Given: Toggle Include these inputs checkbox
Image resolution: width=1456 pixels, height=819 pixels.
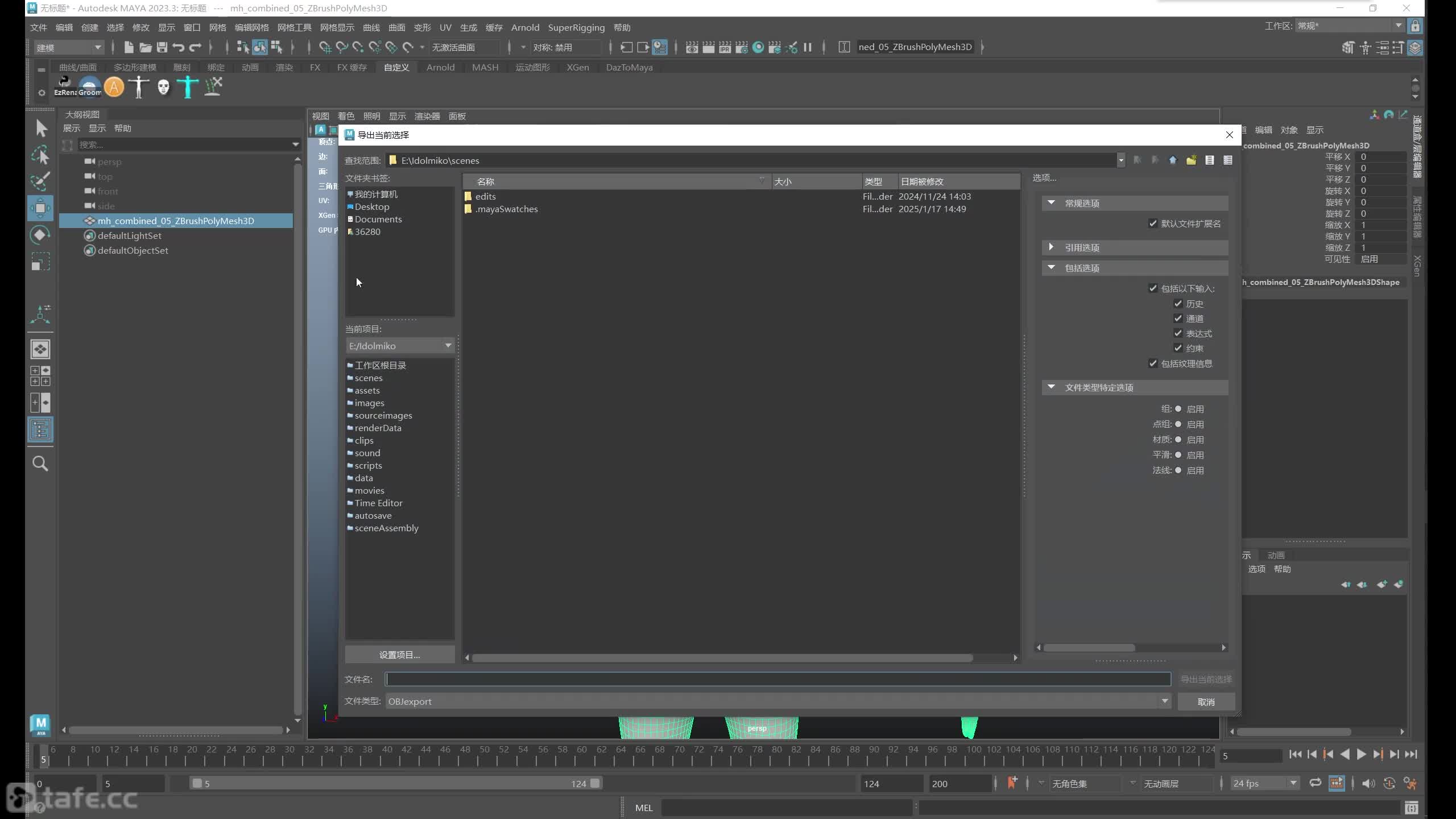Looking at the screenshot, I should 1153,288.
